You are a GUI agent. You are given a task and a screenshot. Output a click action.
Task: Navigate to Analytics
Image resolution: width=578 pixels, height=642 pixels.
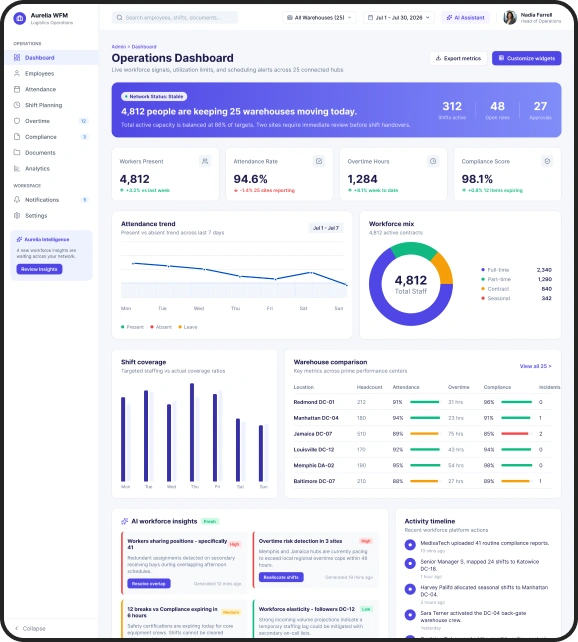51,168
